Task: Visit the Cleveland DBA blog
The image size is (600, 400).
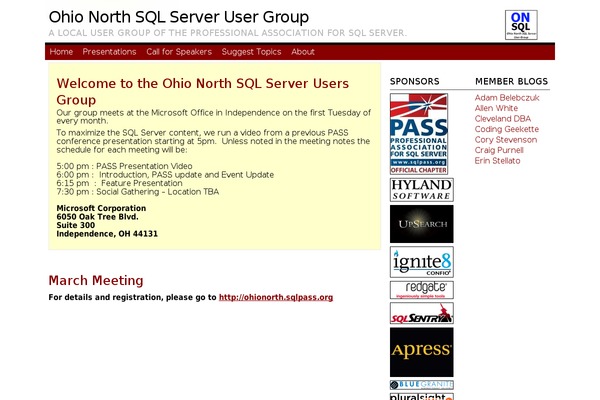Action: click(503, 119)
